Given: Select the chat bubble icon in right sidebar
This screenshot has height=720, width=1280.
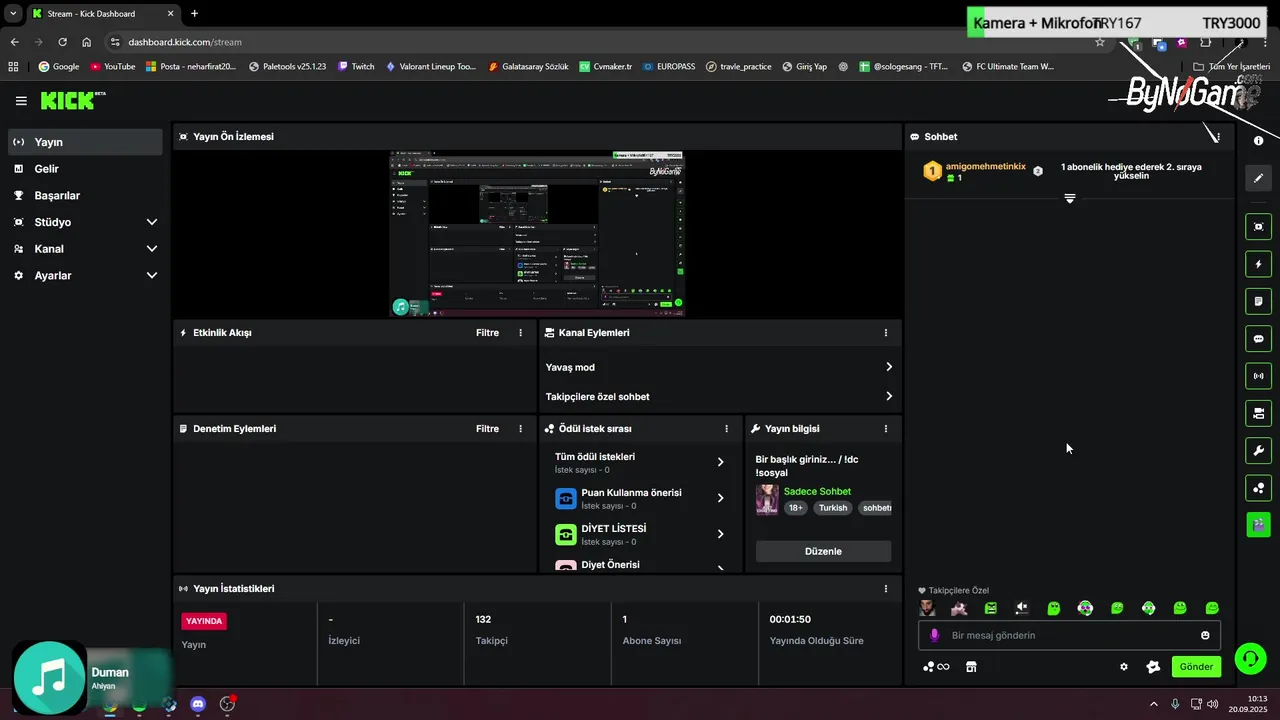Looking at the screenshot, I should [1258, 339].
